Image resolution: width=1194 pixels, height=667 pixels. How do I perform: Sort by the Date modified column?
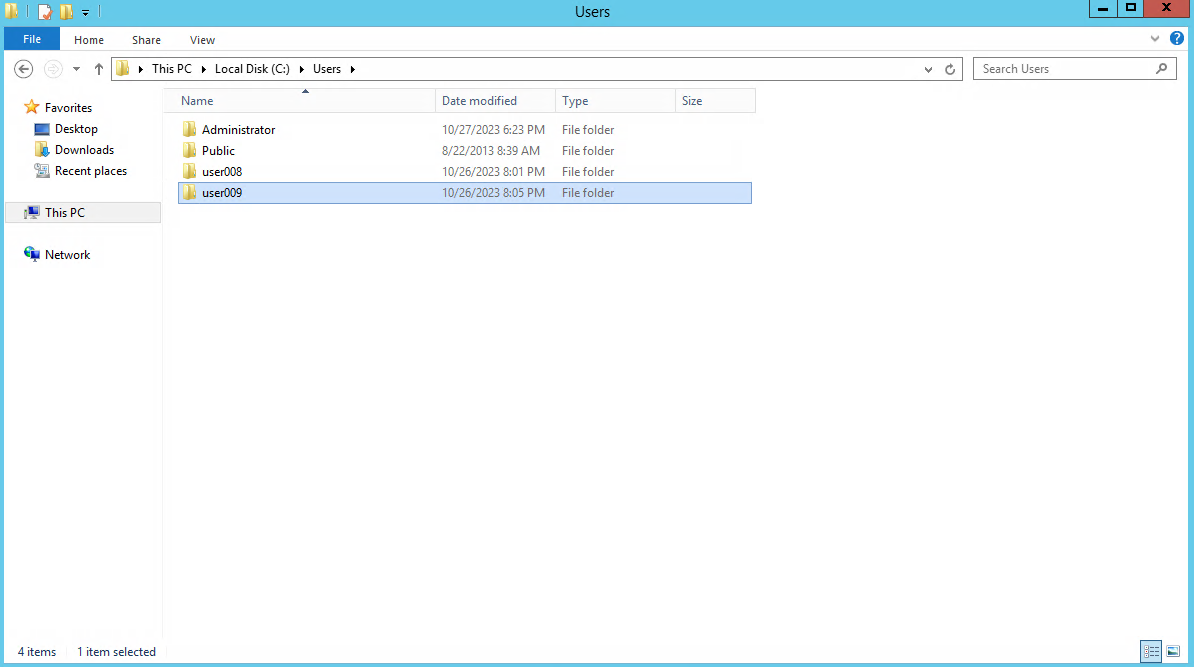(x=495, y=101)
